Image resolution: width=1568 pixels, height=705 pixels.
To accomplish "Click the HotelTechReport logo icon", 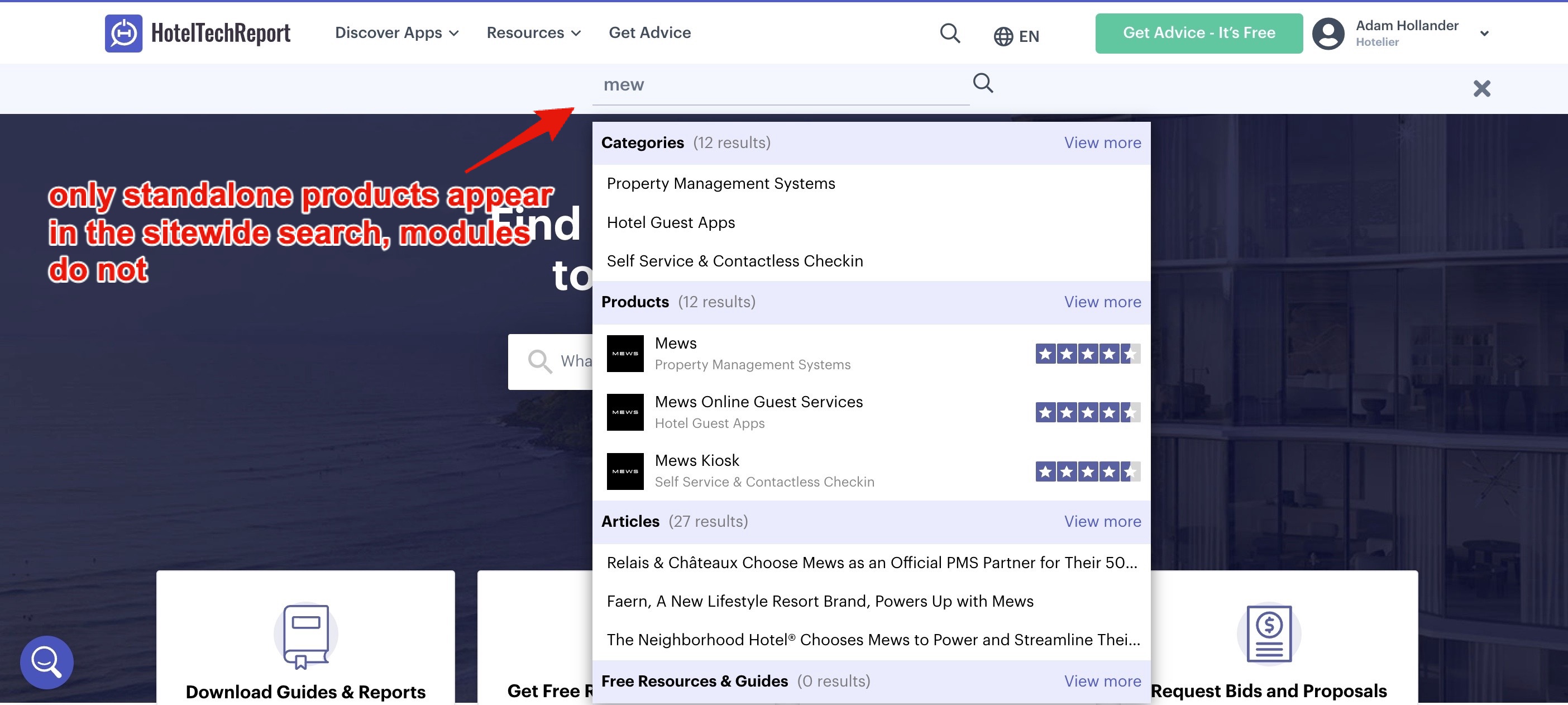I will pos(123,33).
